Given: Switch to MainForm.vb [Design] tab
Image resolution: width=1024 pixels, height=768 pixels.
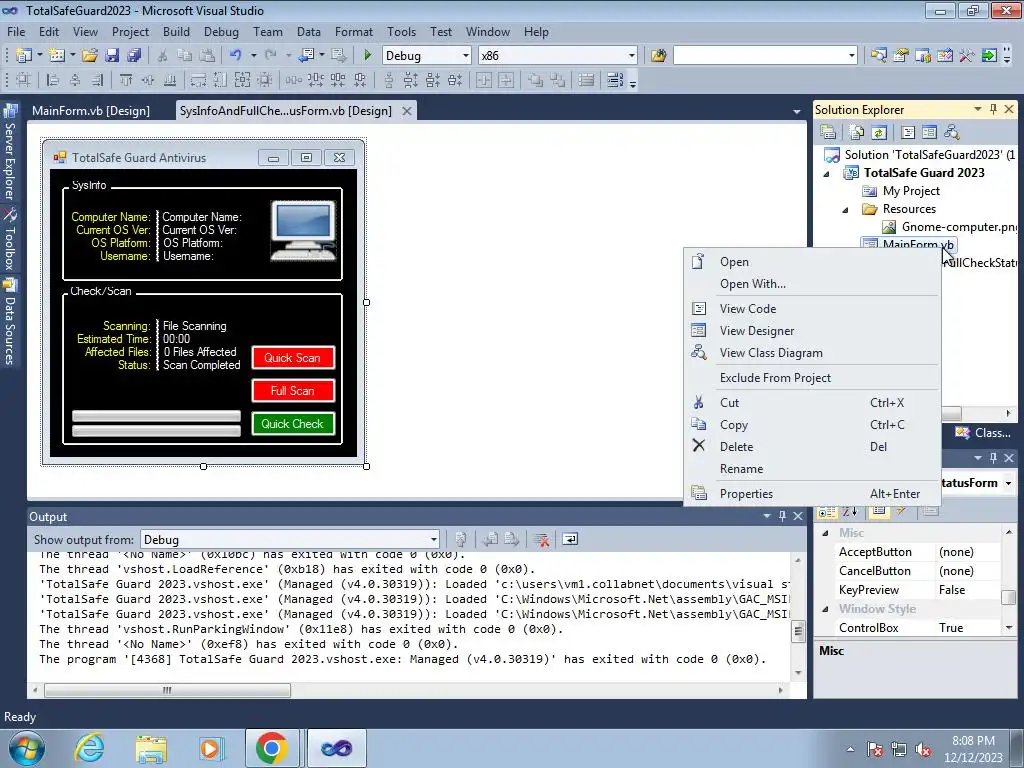Looking at the screenshot, I should point(91,110).
